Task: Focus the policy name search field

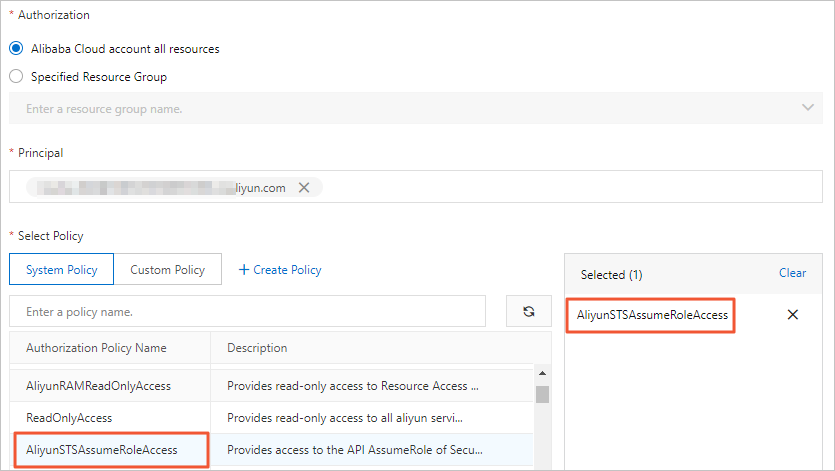Action: click(x=246, y=312)
